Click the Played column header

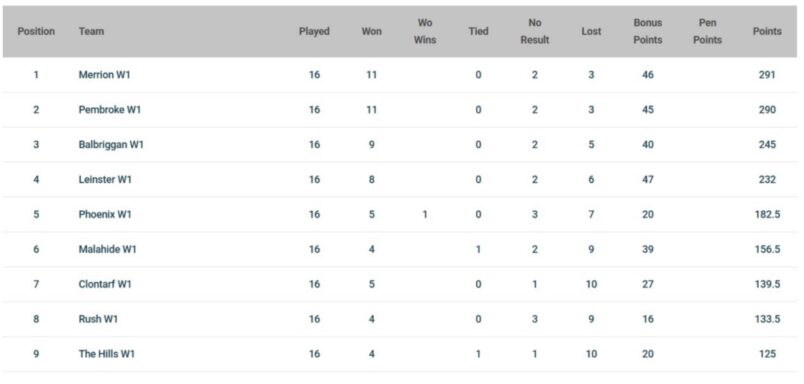314,31
